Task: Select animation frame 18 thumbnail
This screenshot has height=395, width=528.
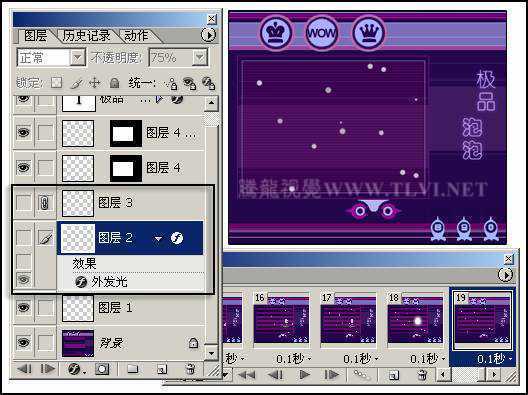Action: click(415, 318)
